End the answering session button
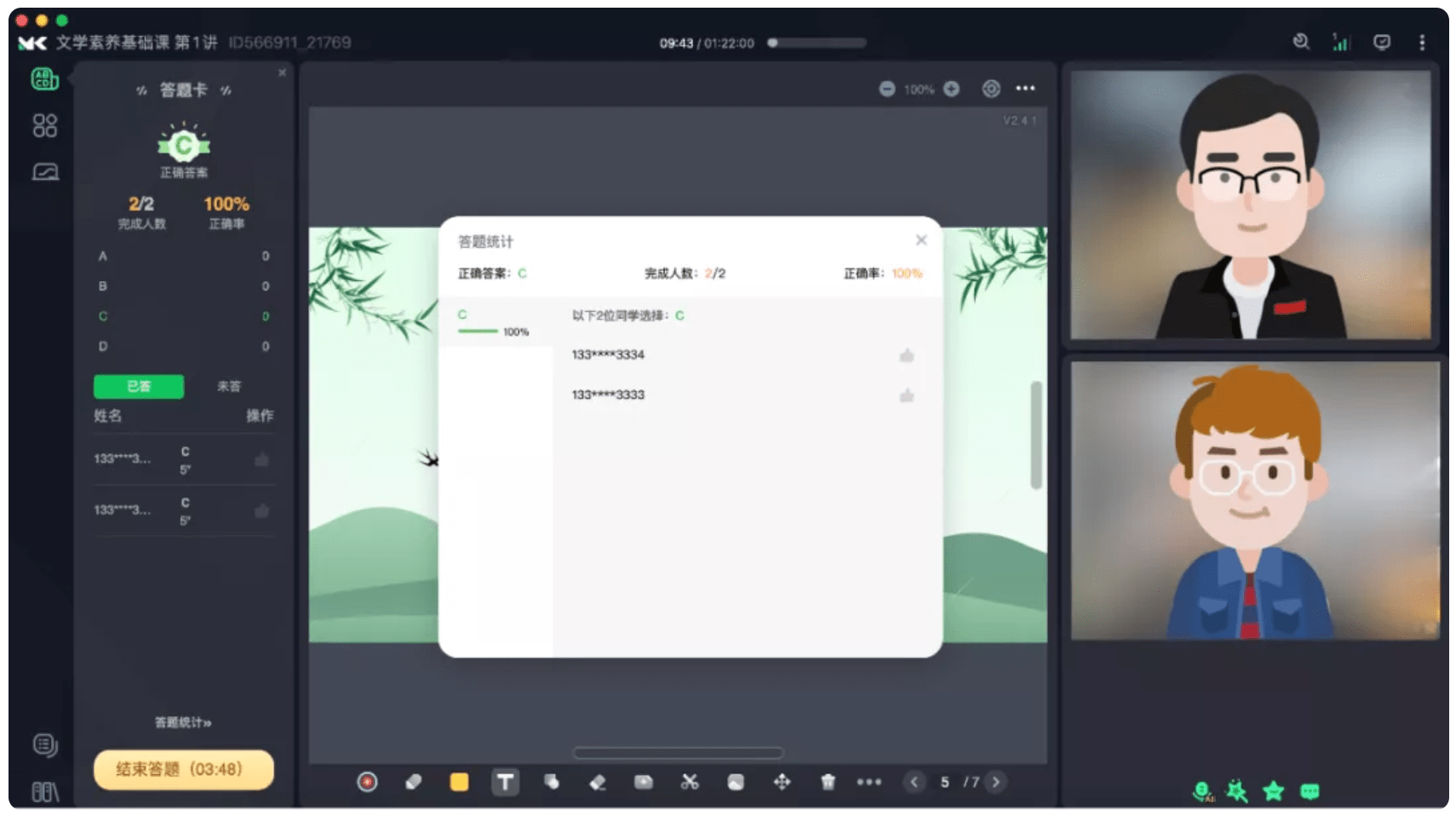This screenshot has width=1456, height=816. coord(184,769)
